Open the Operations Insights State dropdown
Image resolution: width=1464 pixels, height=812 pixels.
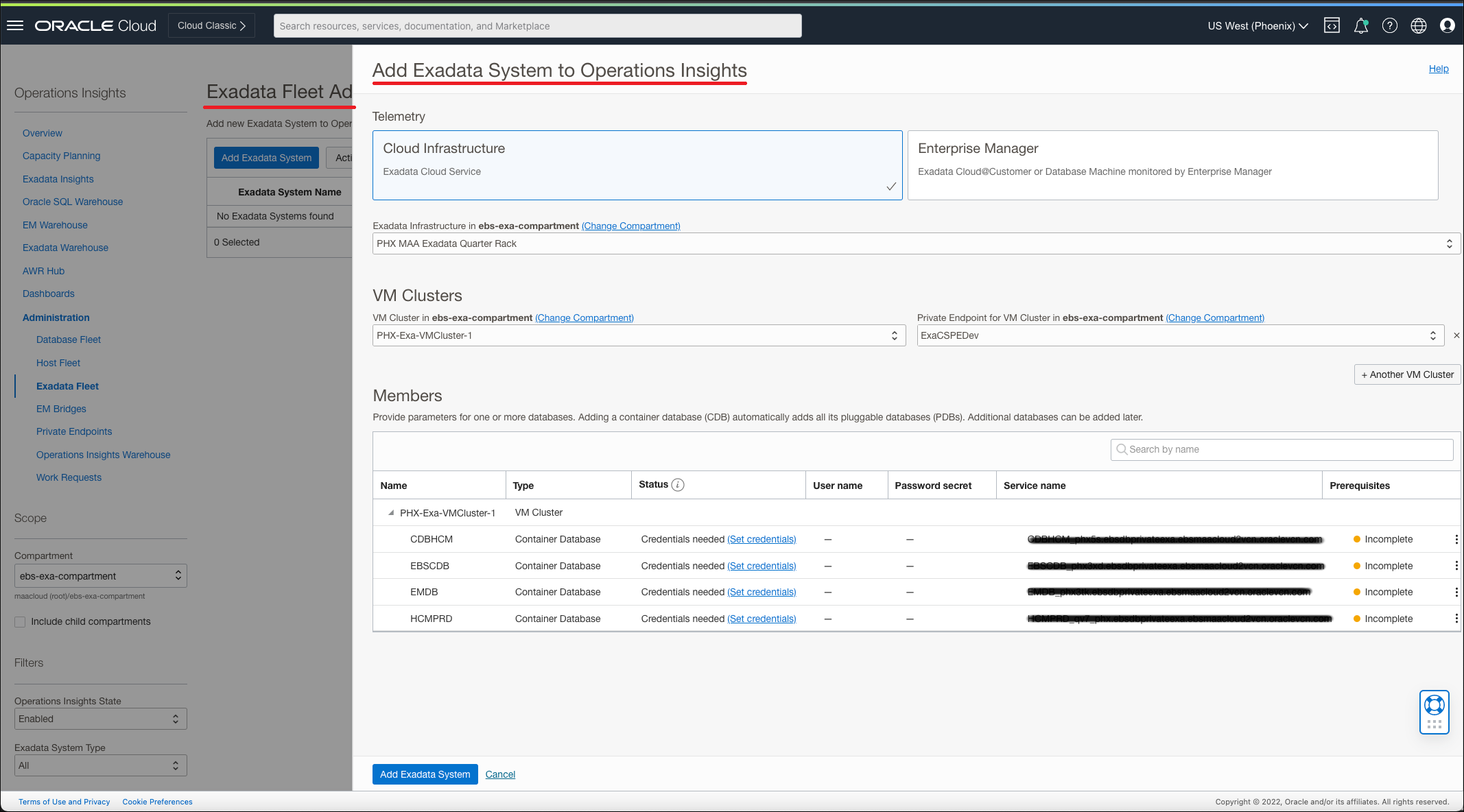coord(100,719)
